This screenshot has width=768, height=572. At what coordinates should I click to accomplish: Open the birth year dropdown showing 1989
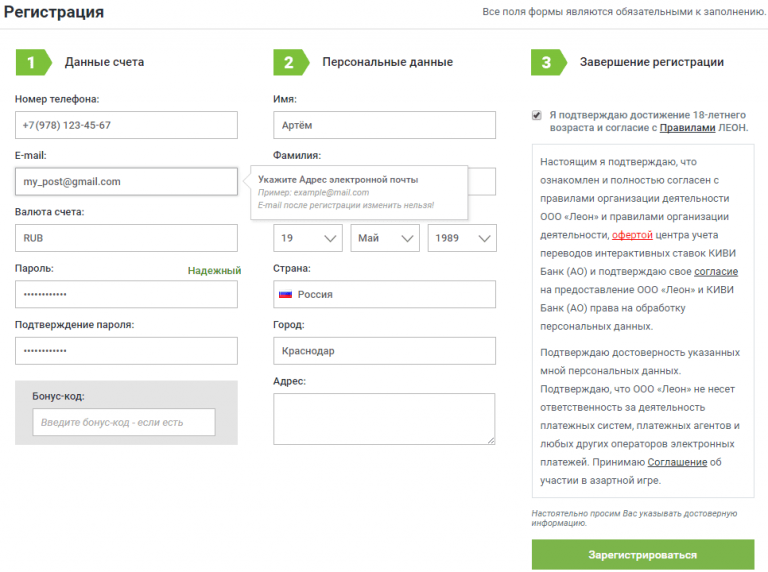pos(461,238)
